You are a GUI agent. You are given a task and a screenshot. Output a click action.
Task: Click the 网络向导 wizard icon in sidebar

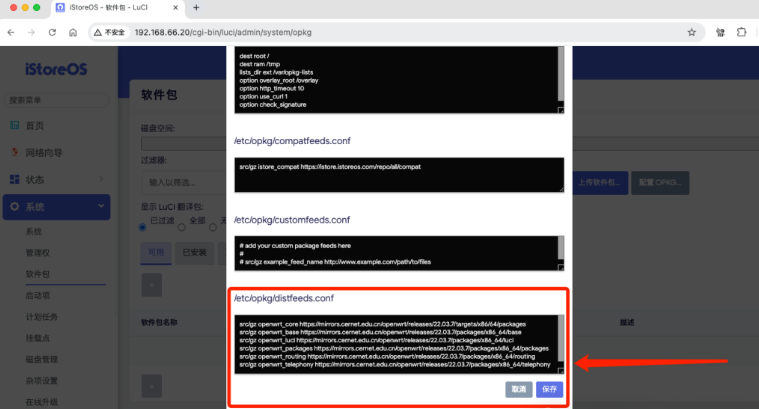pyautogui.click(x=15, y=152)
